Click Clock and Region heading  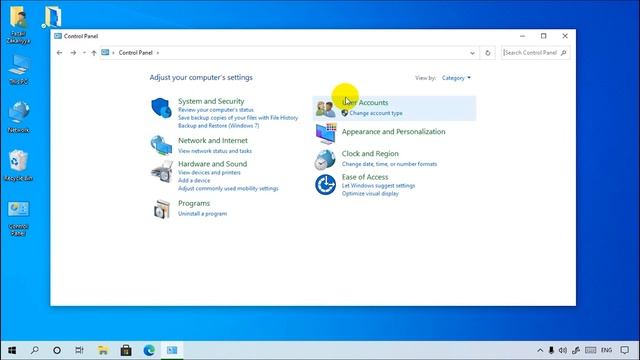click(370, 153)
